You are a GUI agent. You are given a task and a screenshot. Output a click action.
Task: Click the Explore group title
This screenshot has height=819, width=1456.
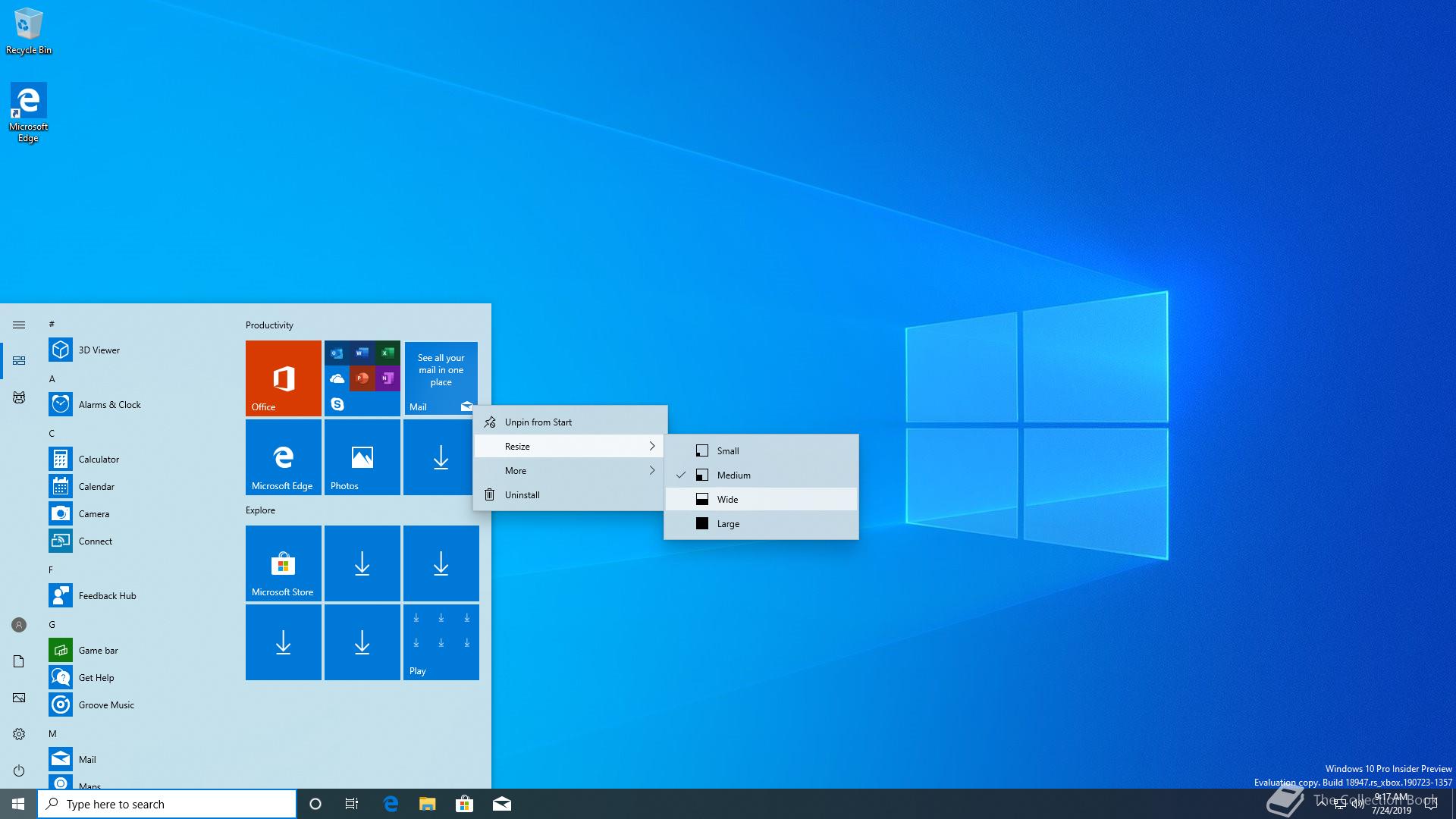coord(260,510)
